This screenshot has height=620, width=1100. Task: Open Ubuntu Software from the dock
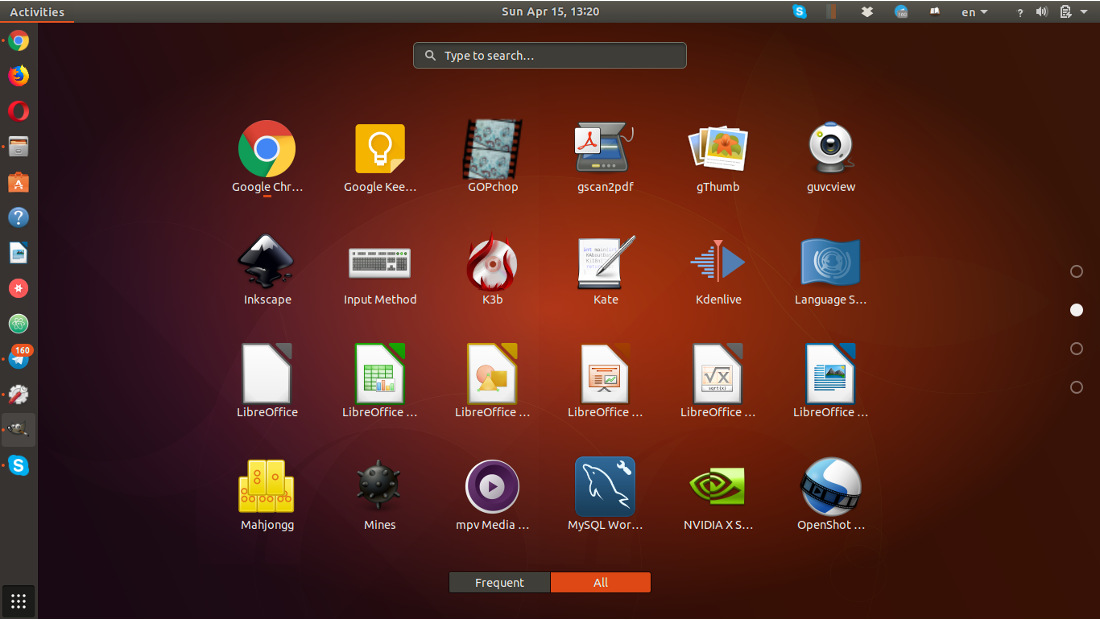pos(18,182)
